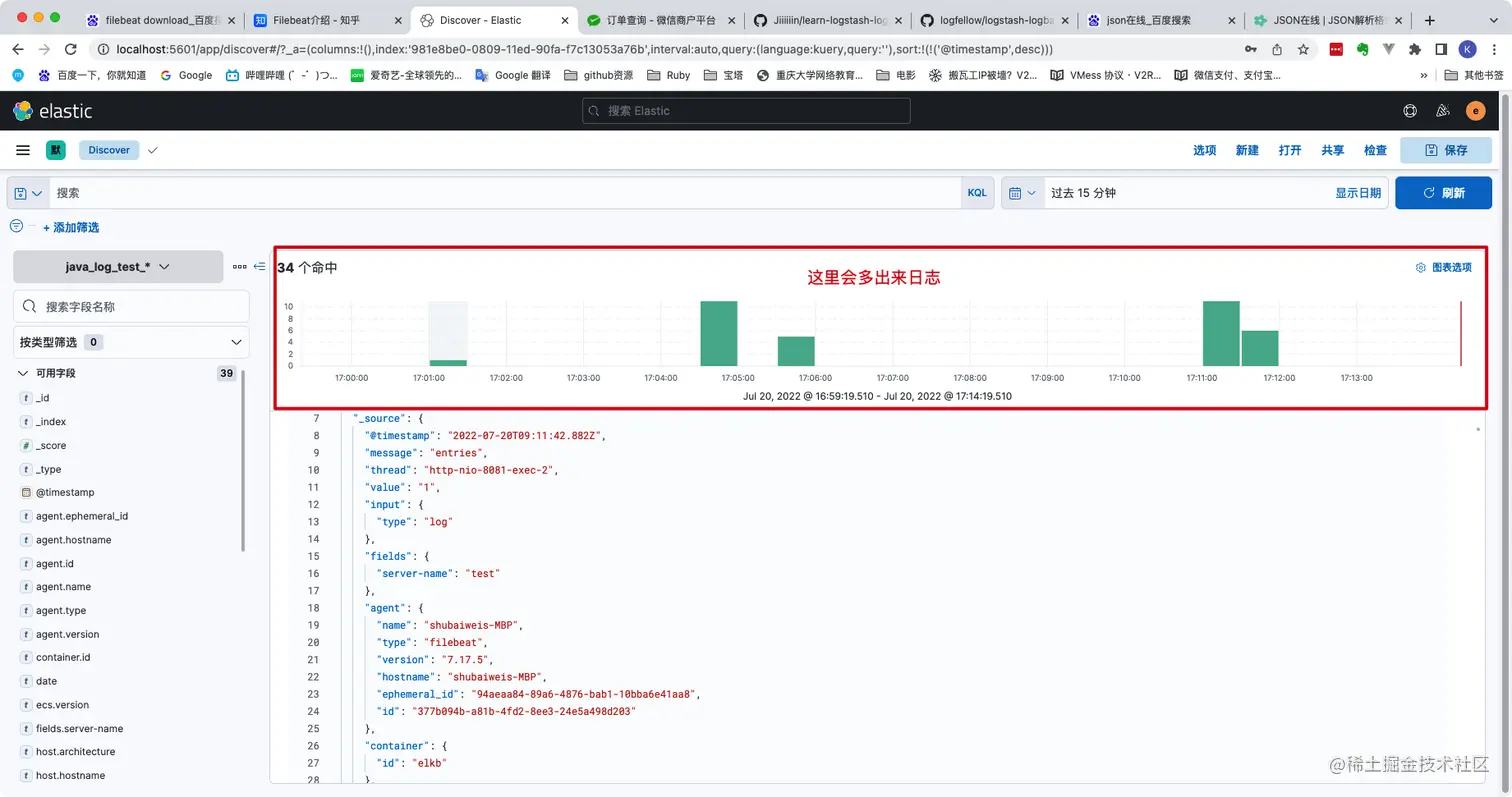Screen dimensions: 1512x797
Task: Click the share icon in the address bar
Action: (x=1277, y=49)
